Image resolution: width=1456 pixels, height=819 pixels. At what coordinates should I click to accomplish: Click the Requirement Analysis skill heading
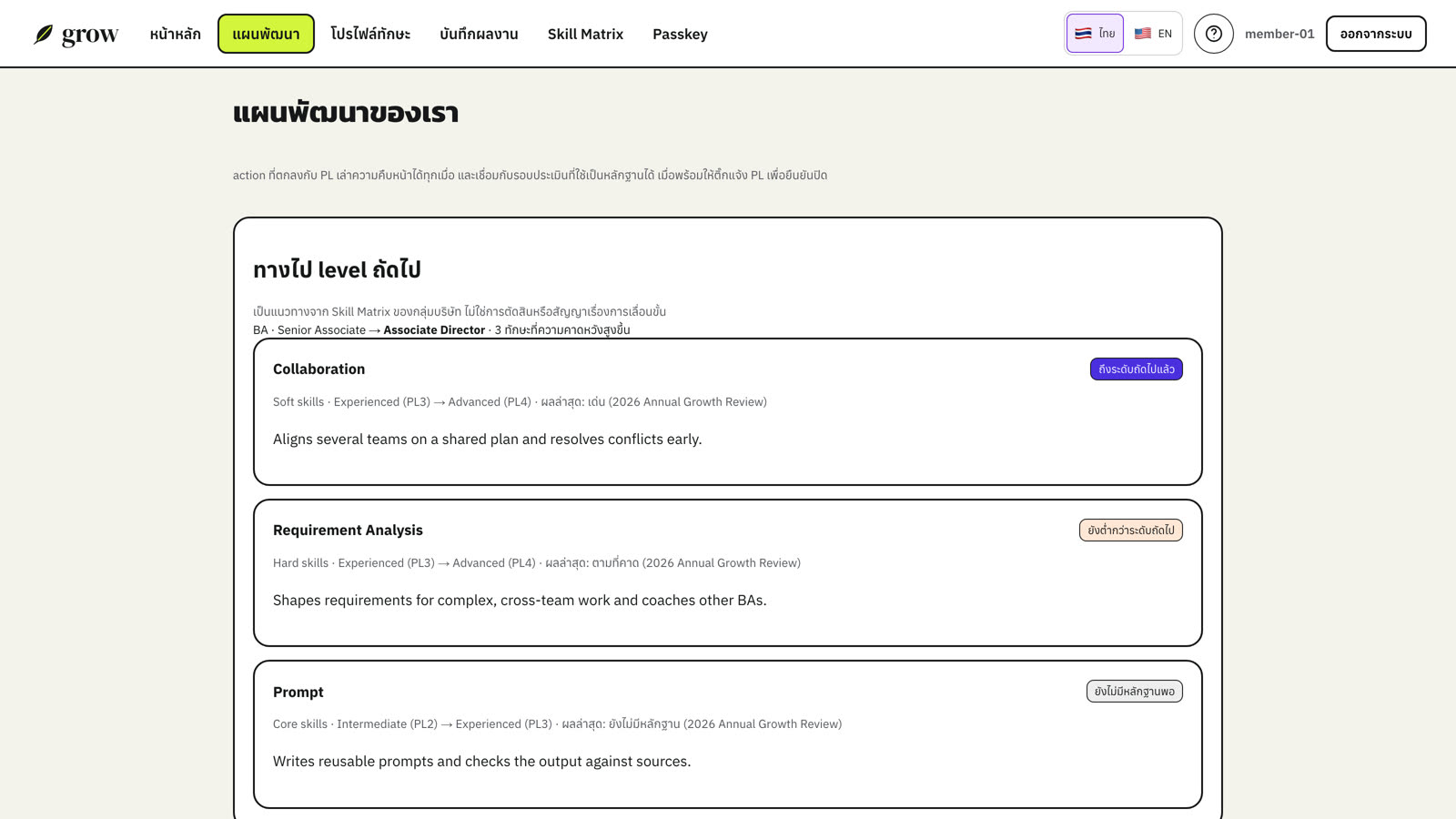[348, 530]
